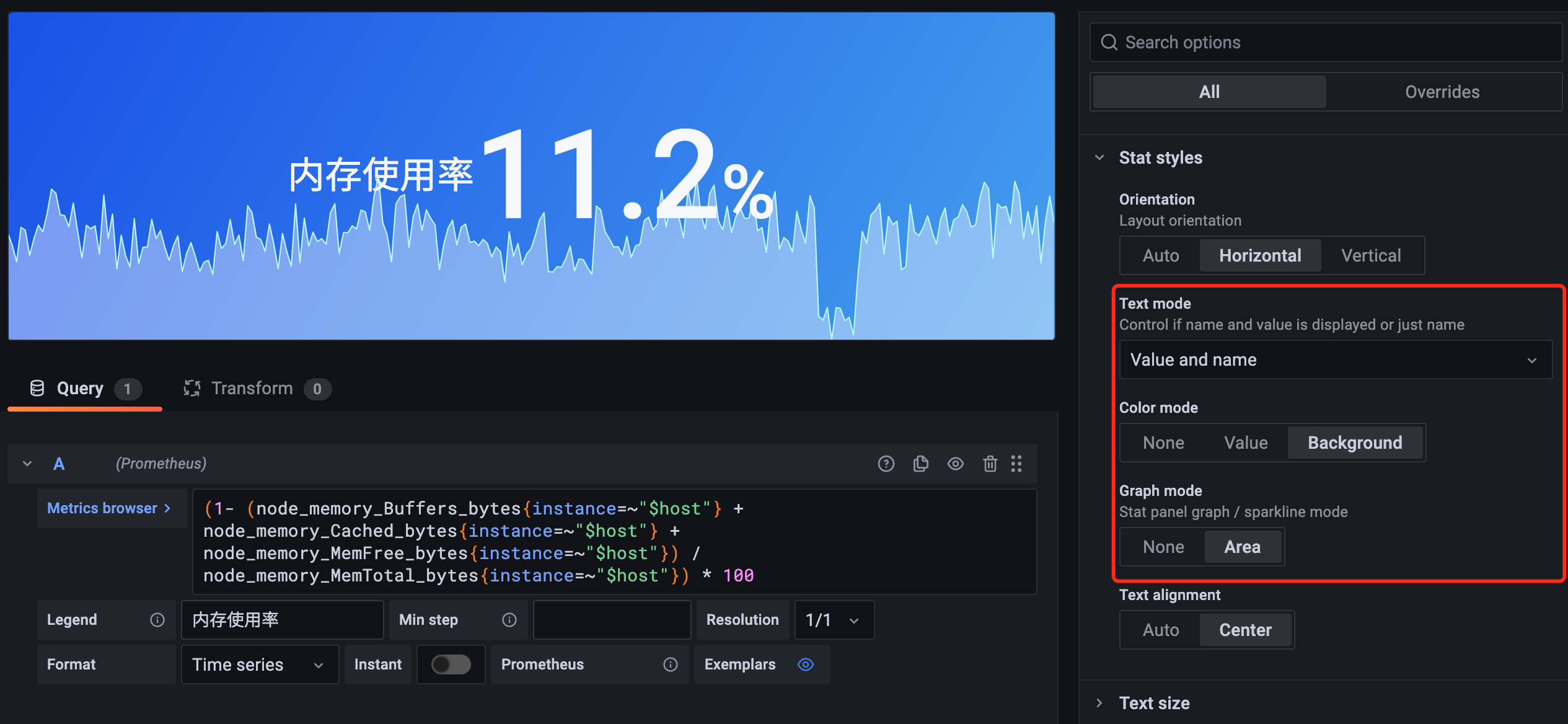Click the Legend info icon
This screenshot has width=1568, height=724.
(x=157, y=620)
